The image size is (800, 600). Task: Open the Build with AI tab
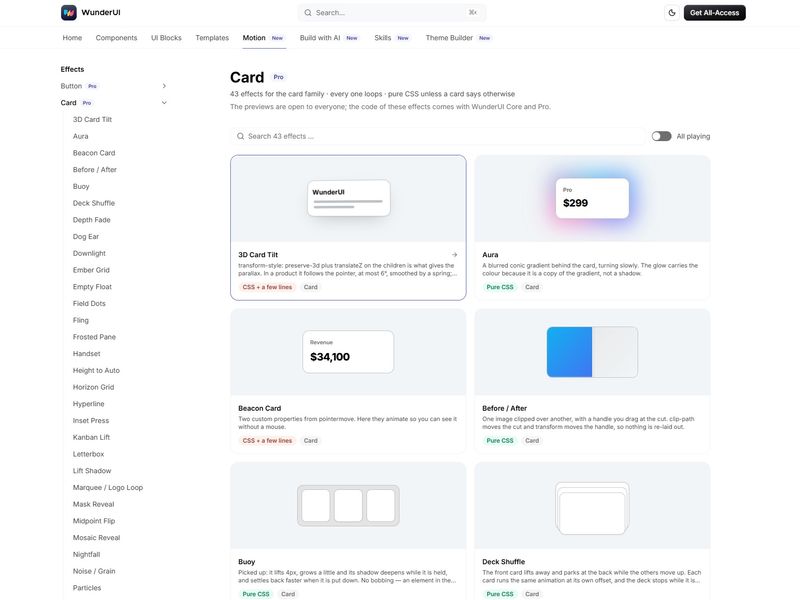point(330,38)
